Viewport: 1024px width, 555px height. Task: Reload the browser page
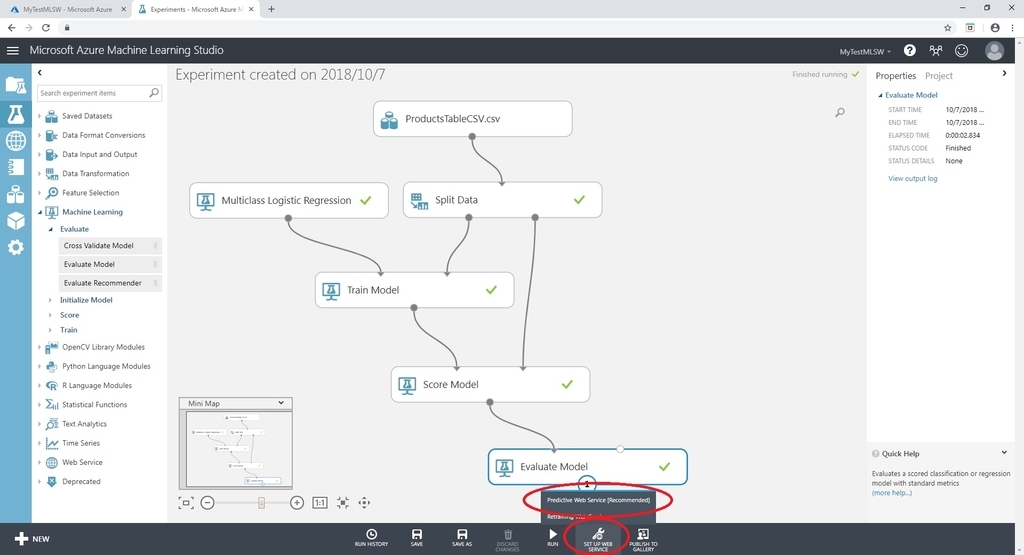(46, 27)
